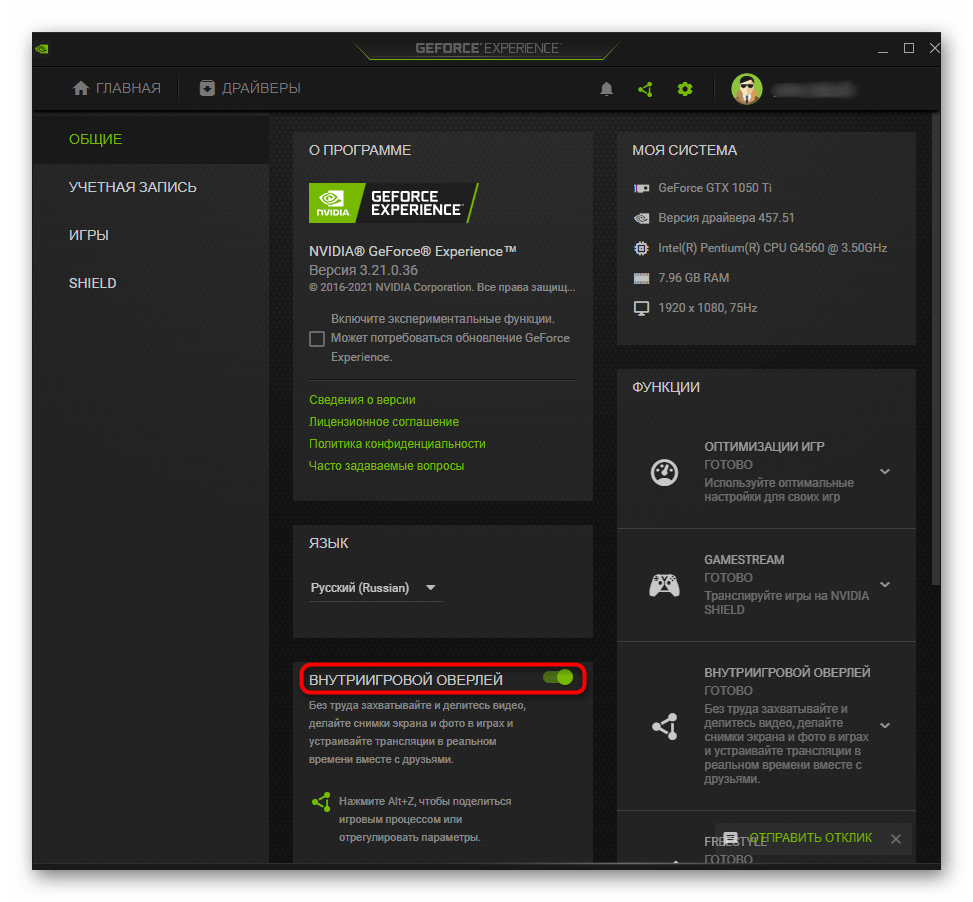Screen dimensions: 973x902
Task: Click the Версия 3.21.0.36 text
Action: (x=363, y=270)
